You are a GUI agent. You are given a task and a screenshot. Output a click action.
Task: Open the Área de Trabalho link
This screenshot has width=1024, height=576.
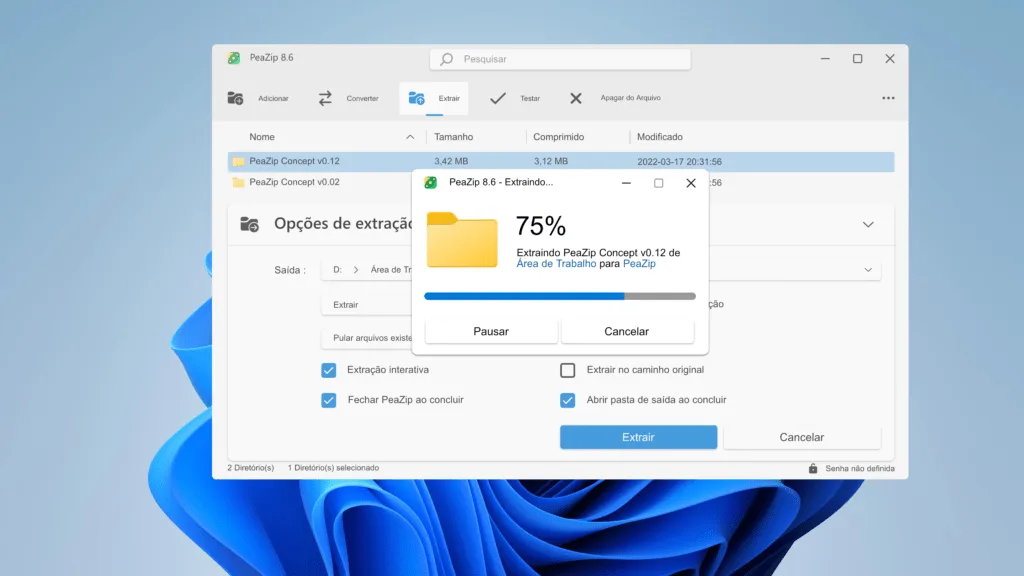coord(556,264)
